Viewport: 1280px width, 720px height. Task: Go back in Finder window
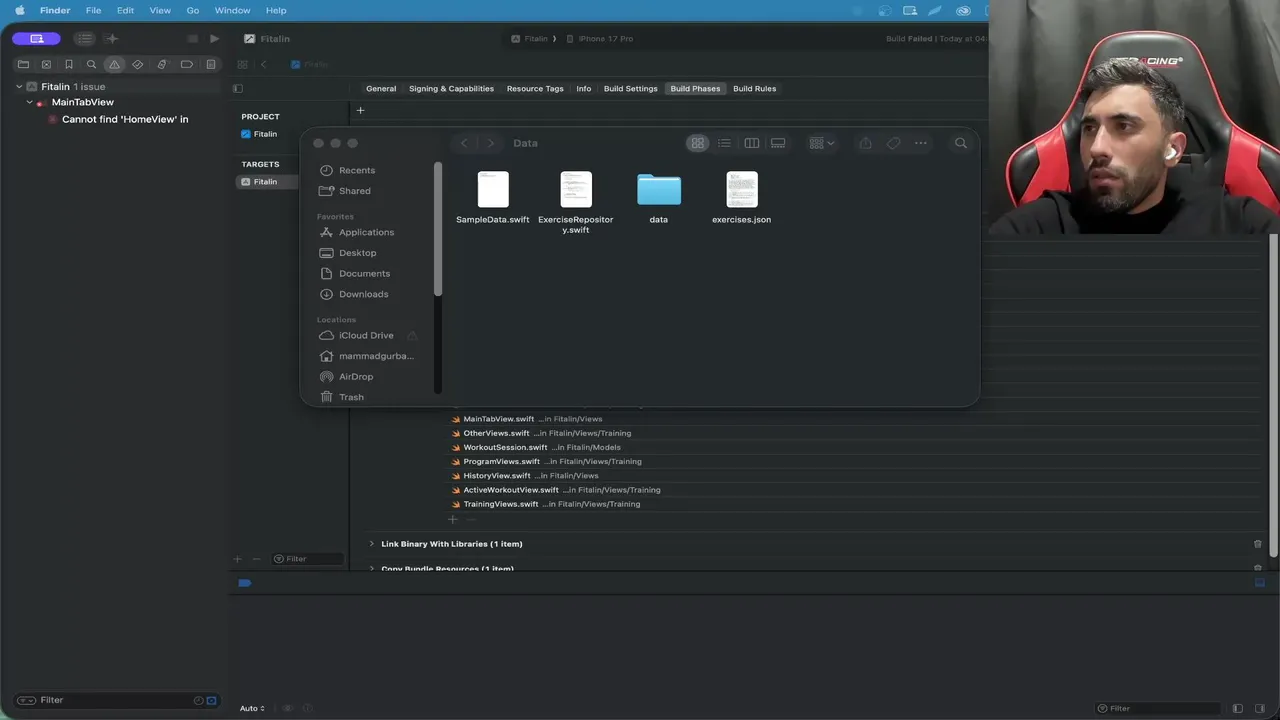(464, 143)
